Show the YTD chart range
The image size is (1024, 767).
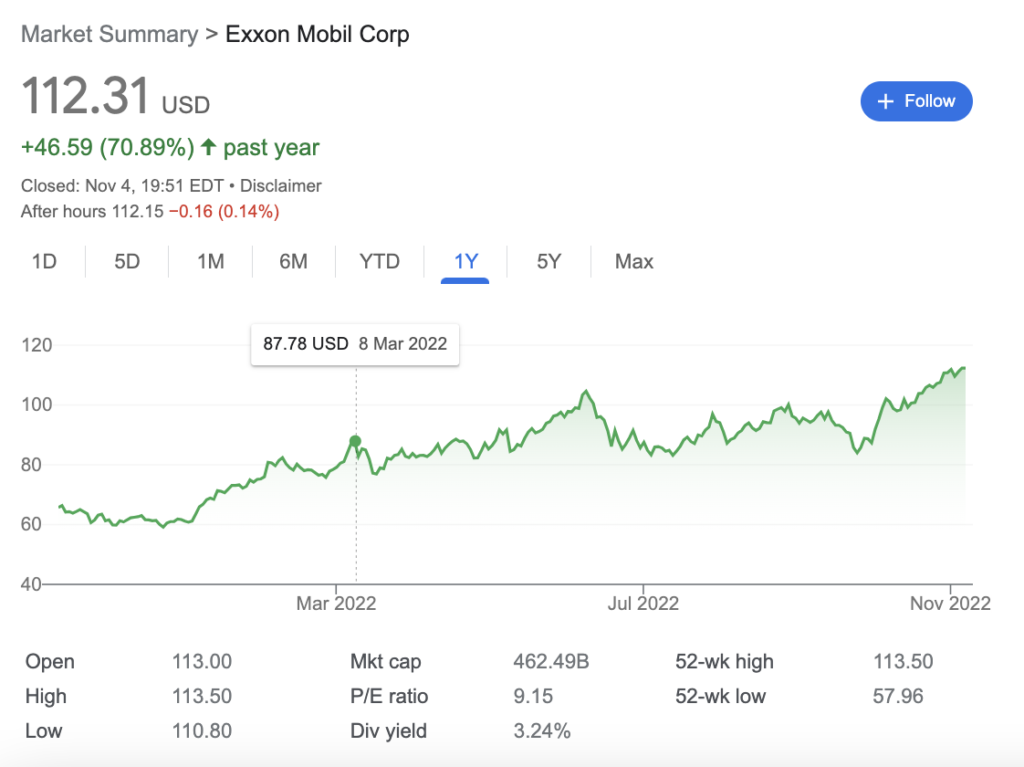click(x=379, y=262)
